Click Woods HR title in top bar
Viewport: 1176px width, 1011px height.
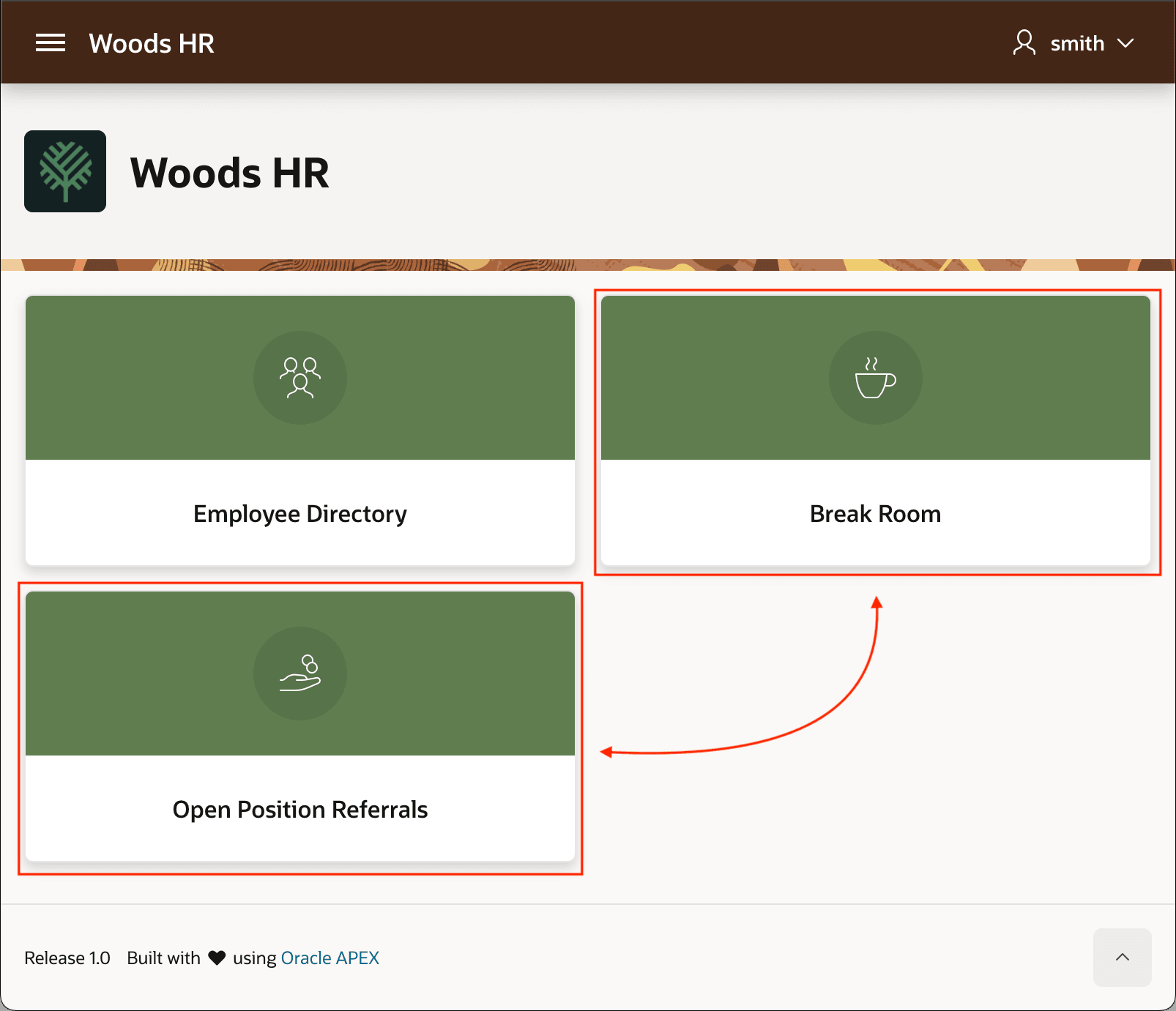(152, 43)
